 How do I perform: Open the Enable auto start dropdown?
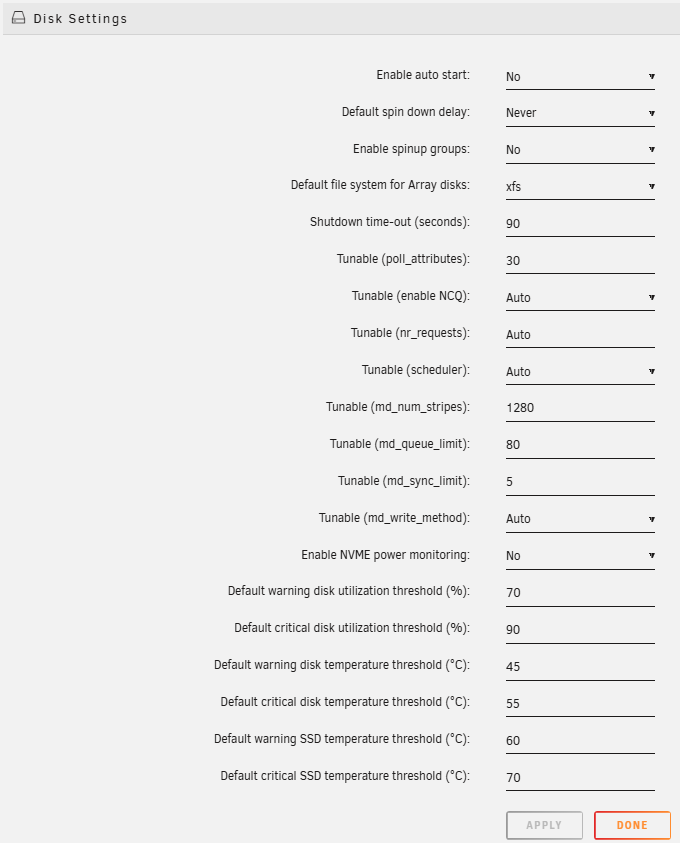tap(580, 76)
